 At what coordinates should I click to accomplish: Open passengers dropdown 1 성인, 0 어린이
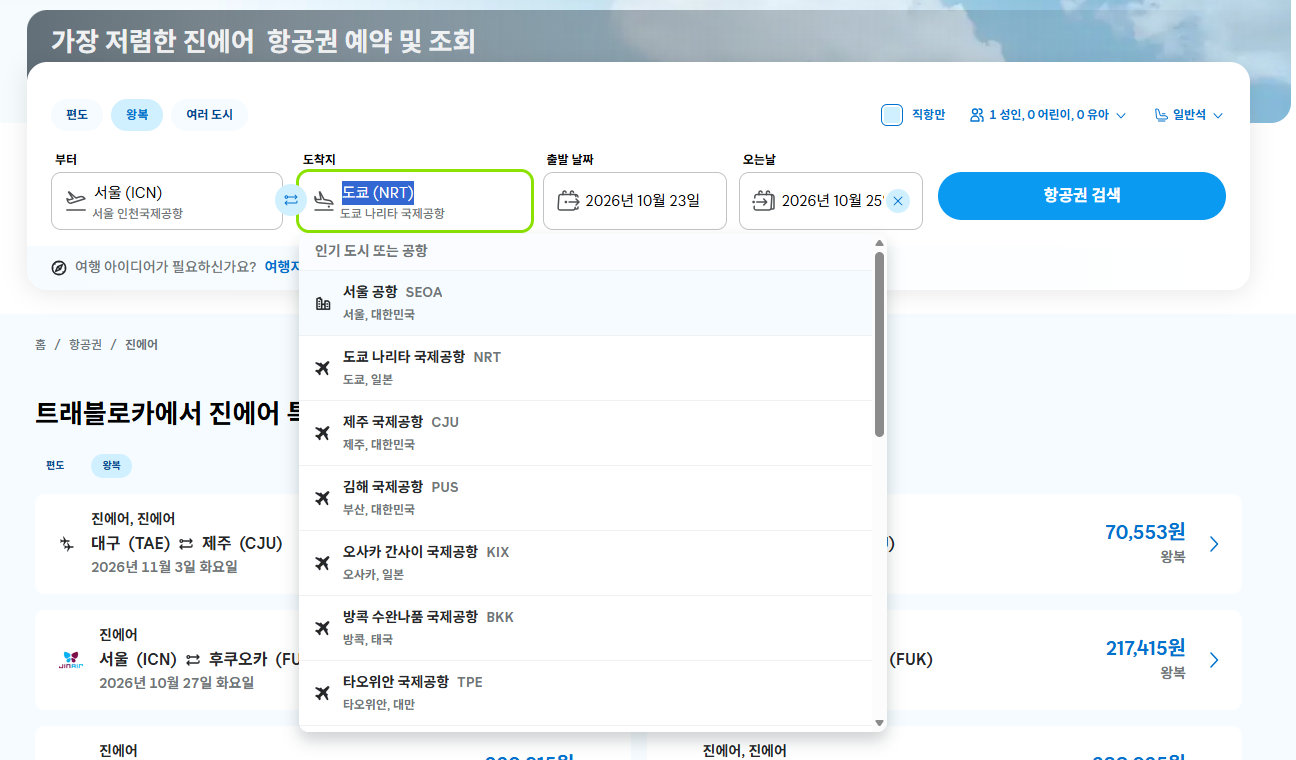[1048, 115]
